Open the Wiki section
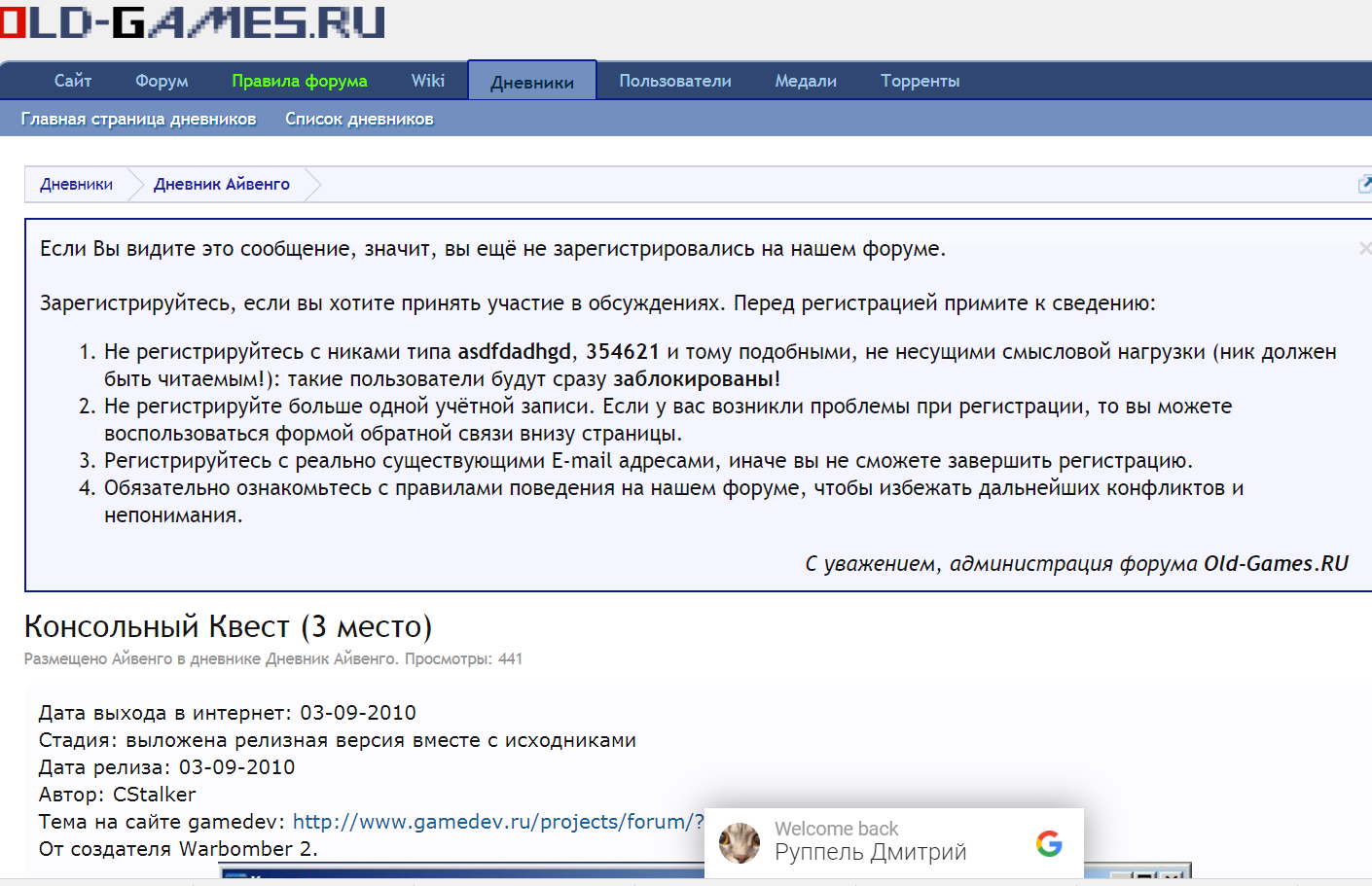Image resolution: width=1372 pixels, height=886 pixels. click(428, 81)
